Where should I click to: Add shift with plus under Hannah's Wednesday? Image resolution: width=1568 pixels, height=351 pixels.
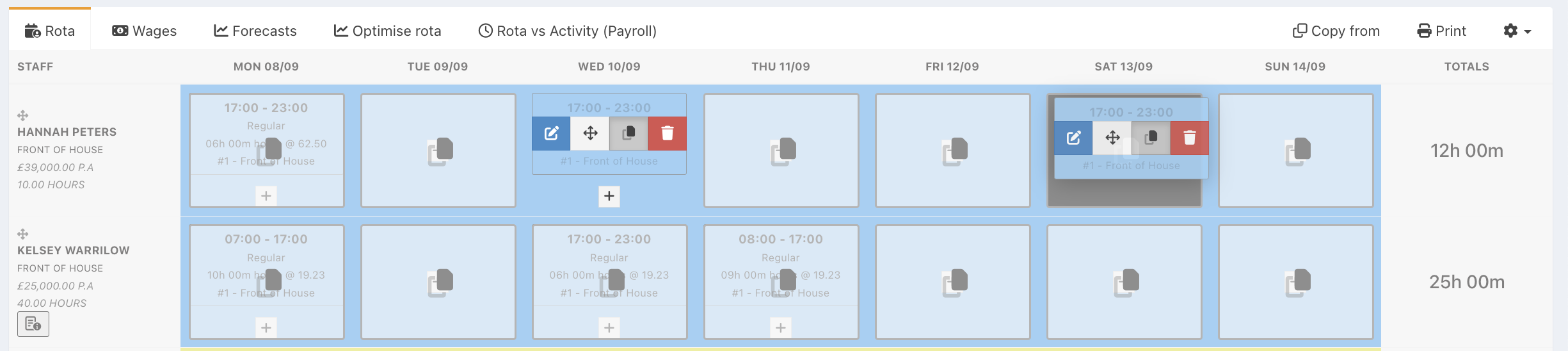coord(609,196)
